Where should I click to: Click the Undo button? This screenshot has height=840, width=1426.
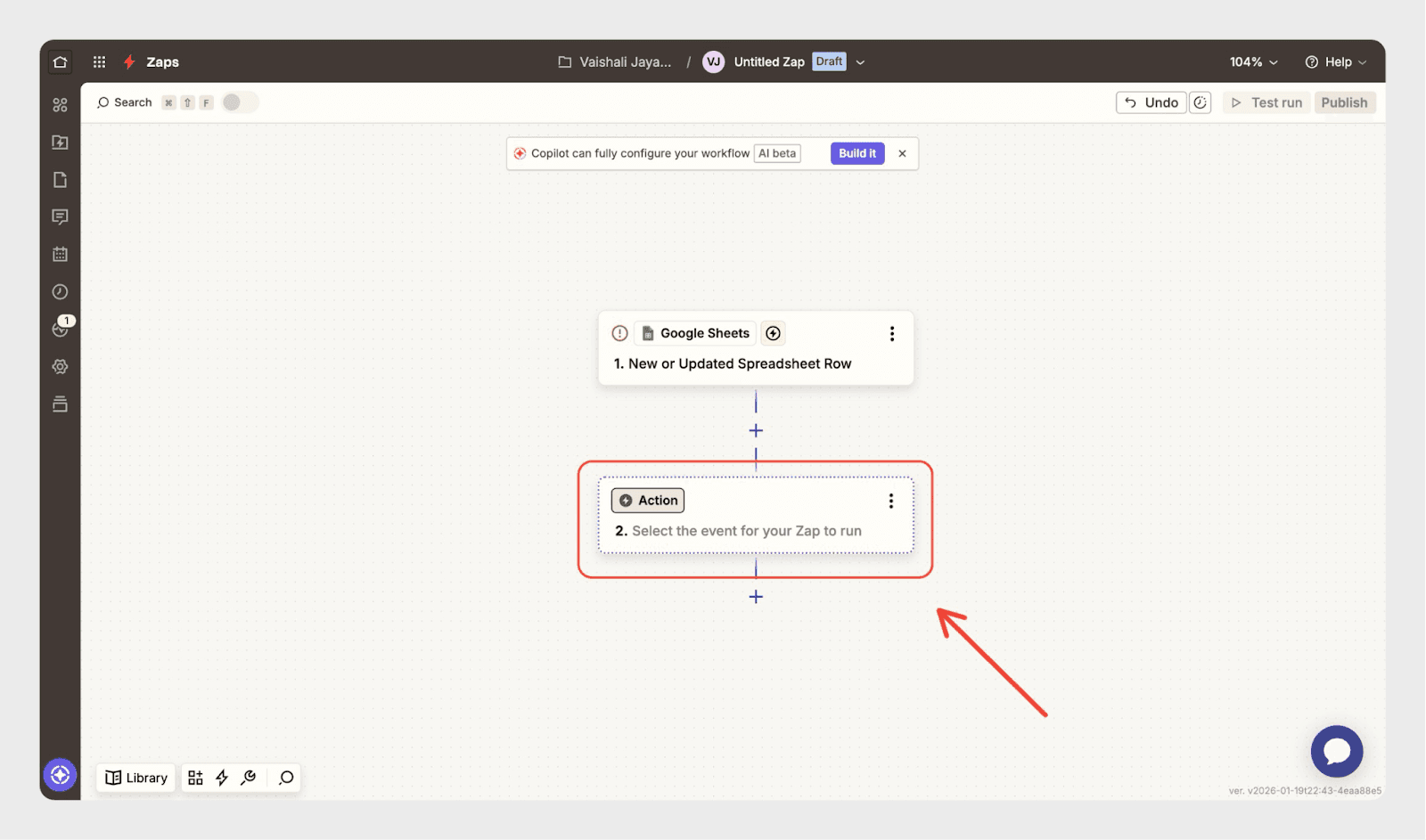[1151, 102]
